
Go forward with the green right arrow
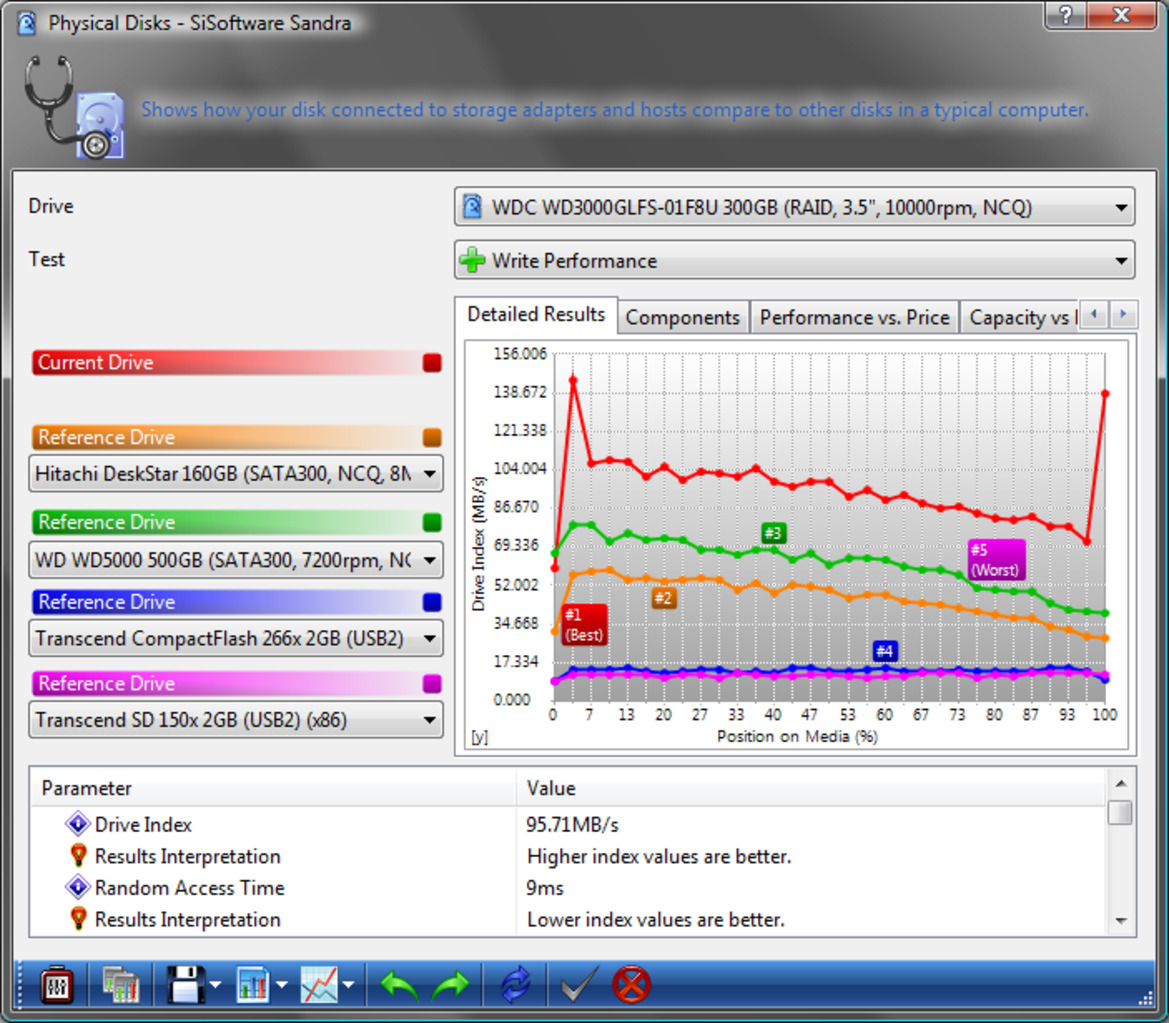(452, 986)
